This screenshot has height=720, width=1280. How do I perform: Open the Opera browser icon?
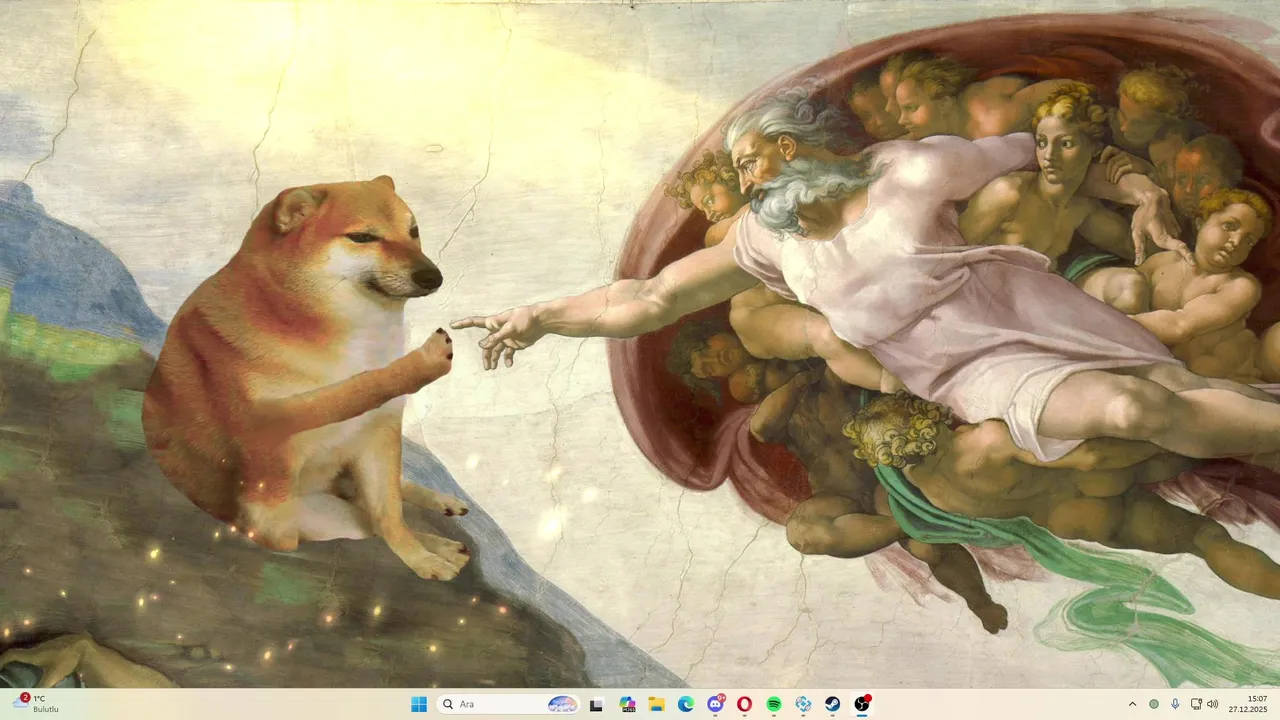[744, 704]
